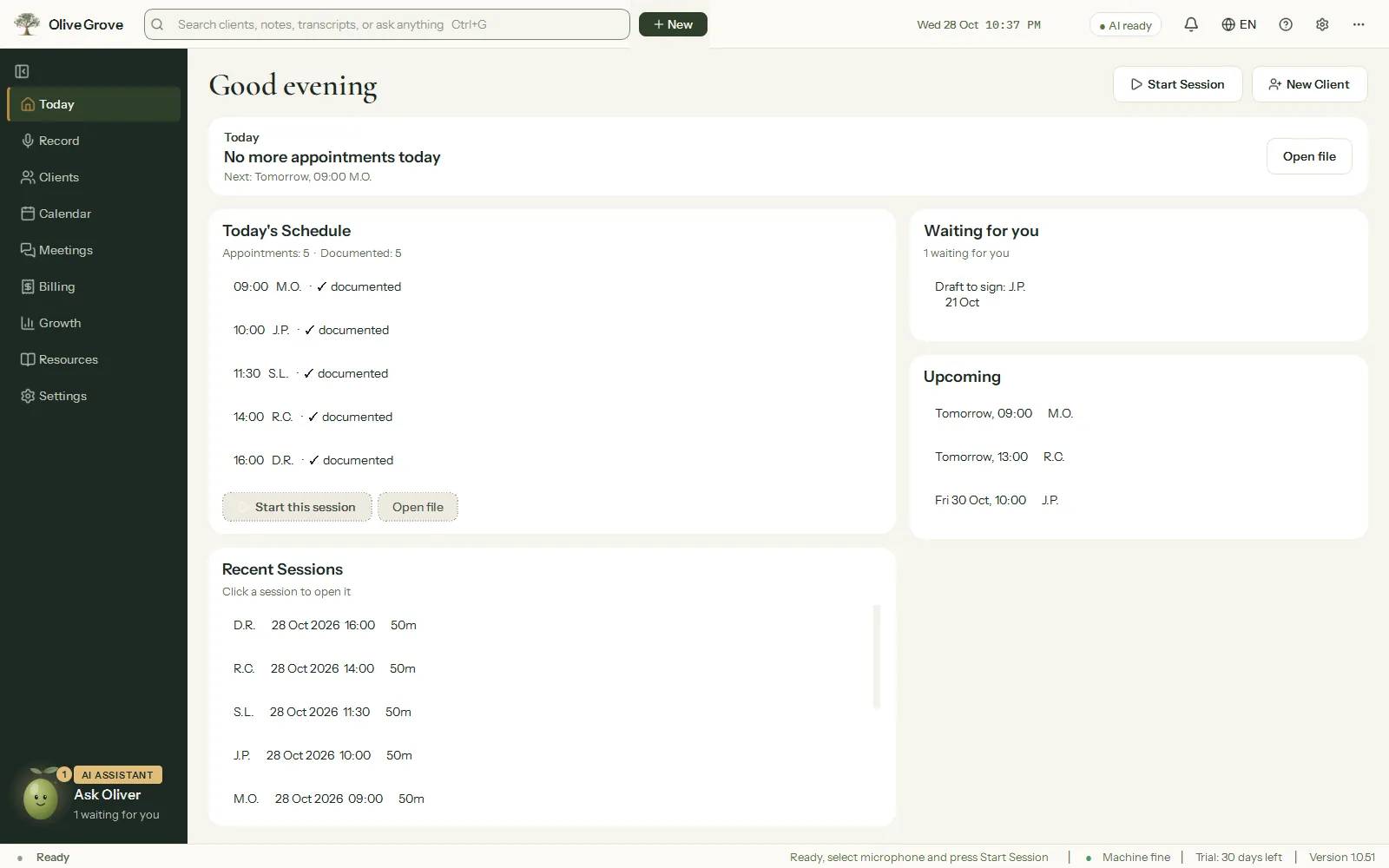The image size is (1389, 868).
Task: Click Open file in Today banner
Action: [1309, 156]
